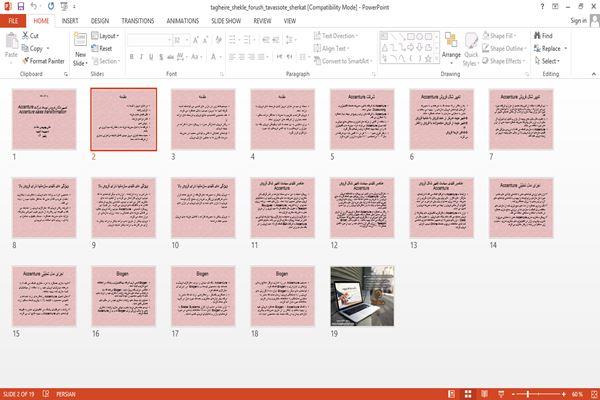
Task: Click the Copy command in Clipboard group
Action: pos(32,48)
